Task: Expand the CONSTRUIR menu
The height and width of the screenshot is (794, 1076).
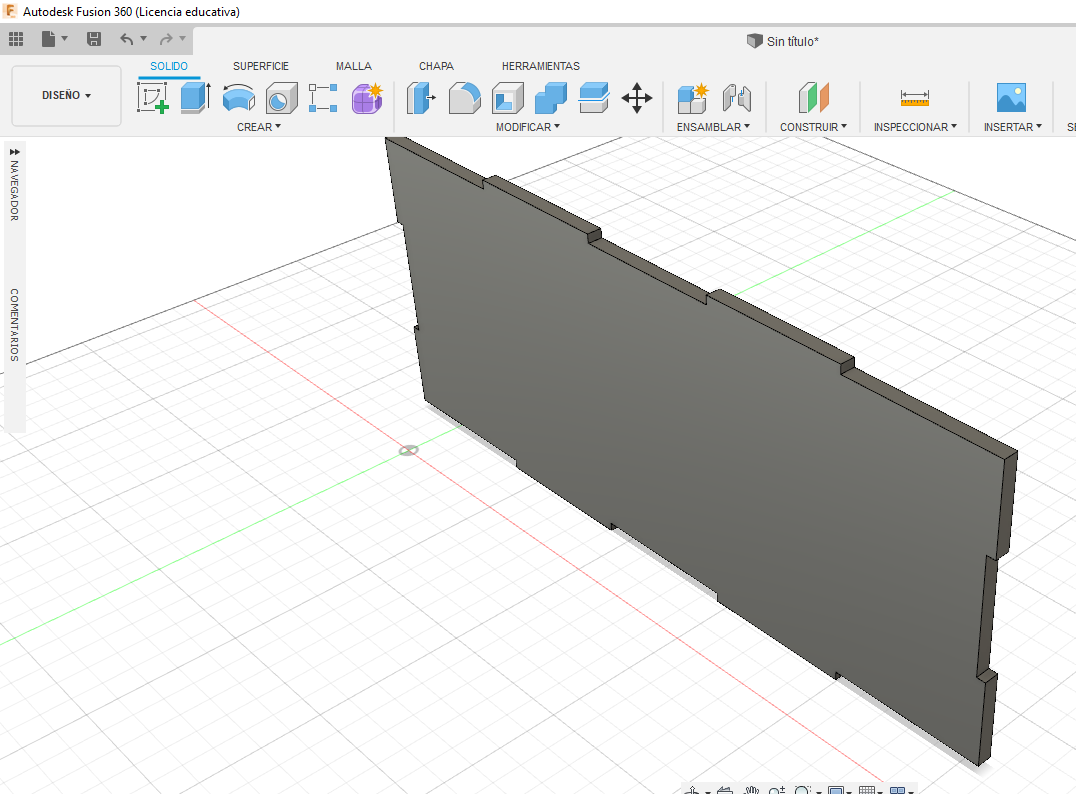Action: pyautogui.click(x=813, y=127)
